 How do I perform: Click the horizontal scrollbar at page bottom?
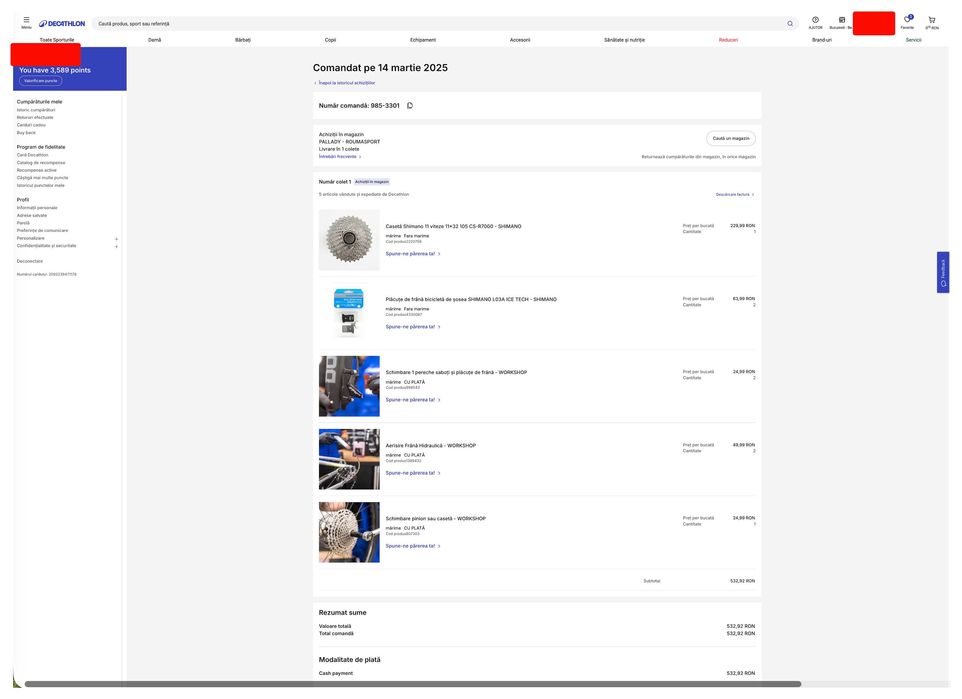[x=413, y=684]
